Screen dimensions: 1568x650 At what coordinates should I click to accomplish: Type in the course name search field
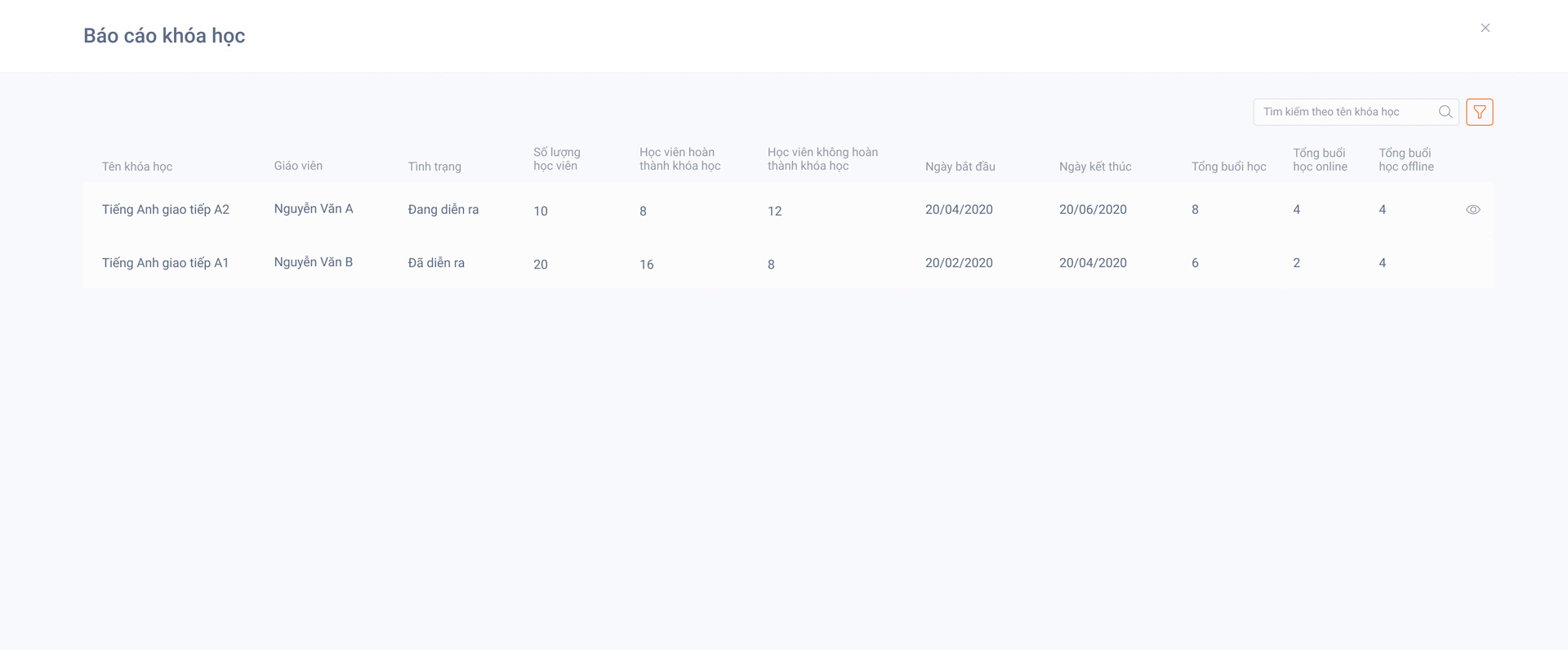tap(1345, 112)
